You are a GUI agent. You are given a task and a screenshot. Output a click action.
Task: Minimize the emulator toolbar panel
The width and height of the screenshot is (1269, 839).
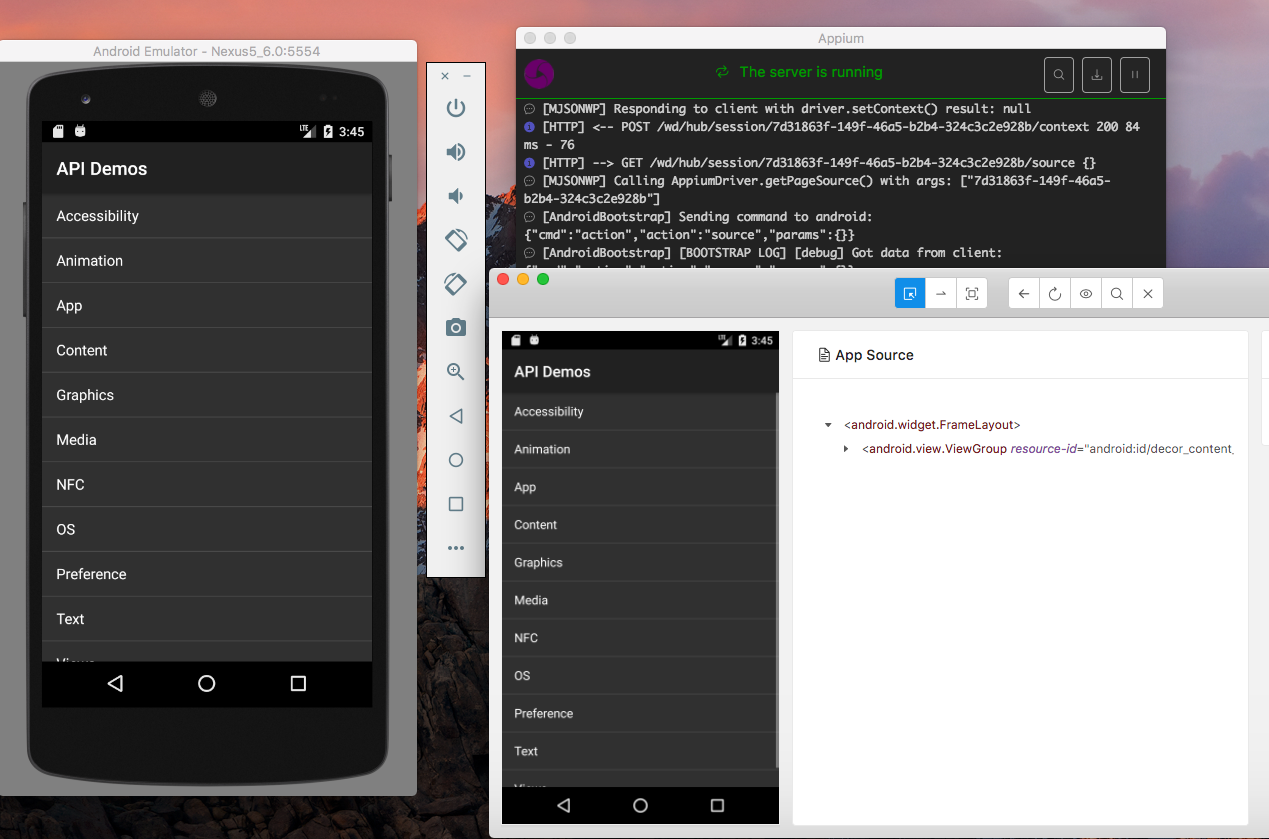click(467, 76)
